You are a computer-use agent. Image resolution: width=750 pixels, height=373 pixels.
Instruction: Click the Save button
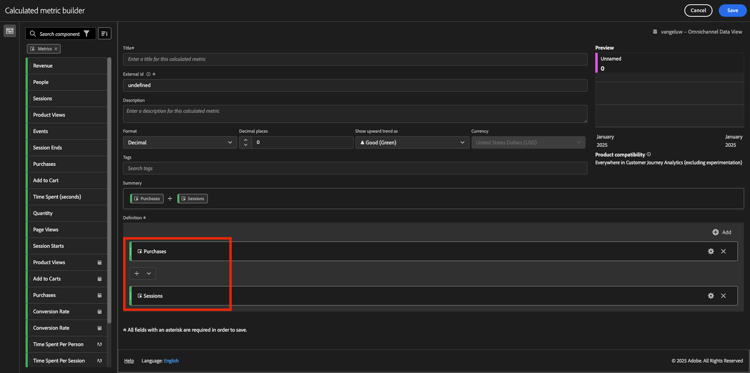point(732,11)
